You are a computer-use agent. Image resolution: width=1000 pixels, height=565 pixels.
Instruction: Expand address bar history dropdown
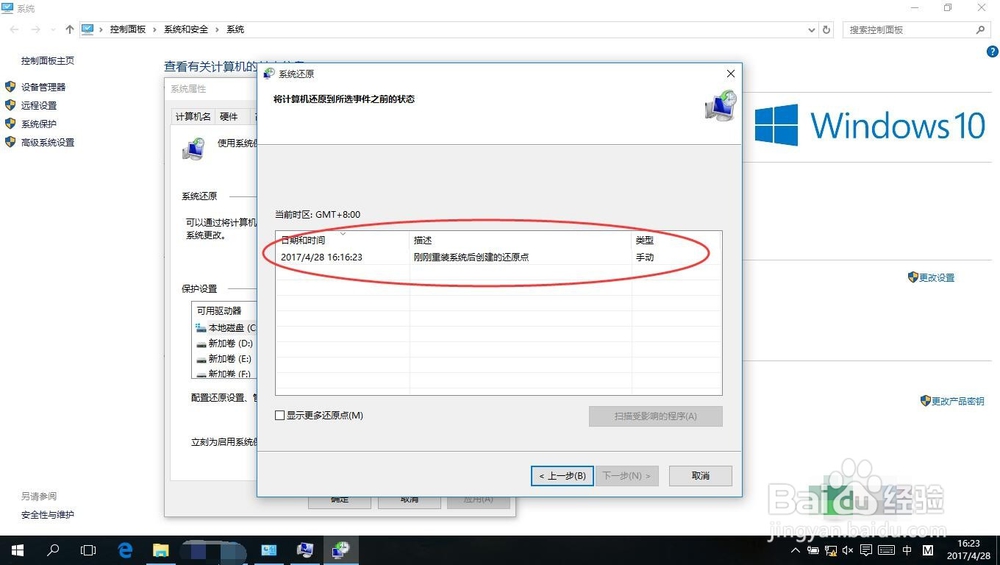(x=811, y=30)
